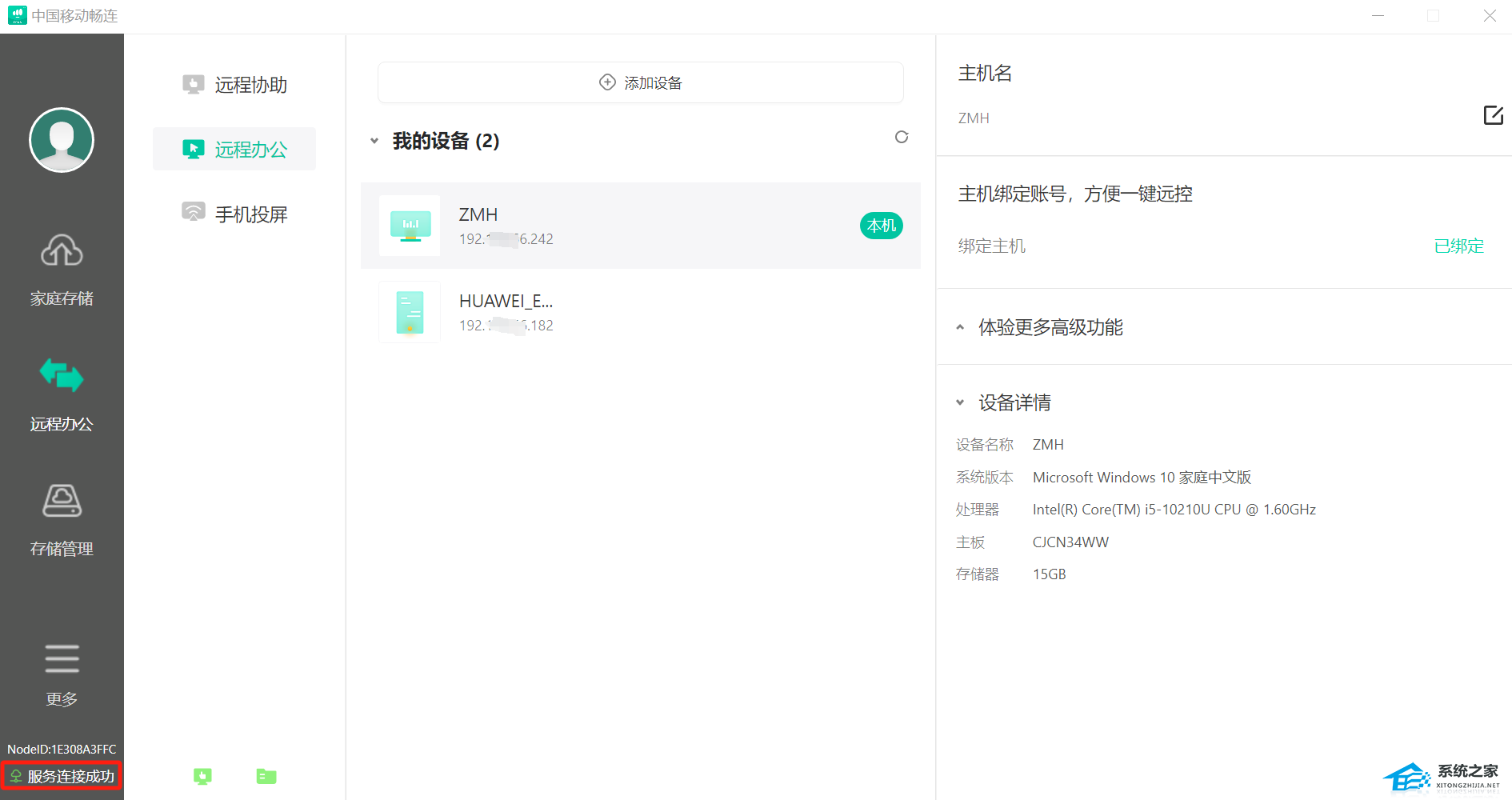1512x800 pixels.
Task: Click the 添加设备 button
Action: coord(640,82)
